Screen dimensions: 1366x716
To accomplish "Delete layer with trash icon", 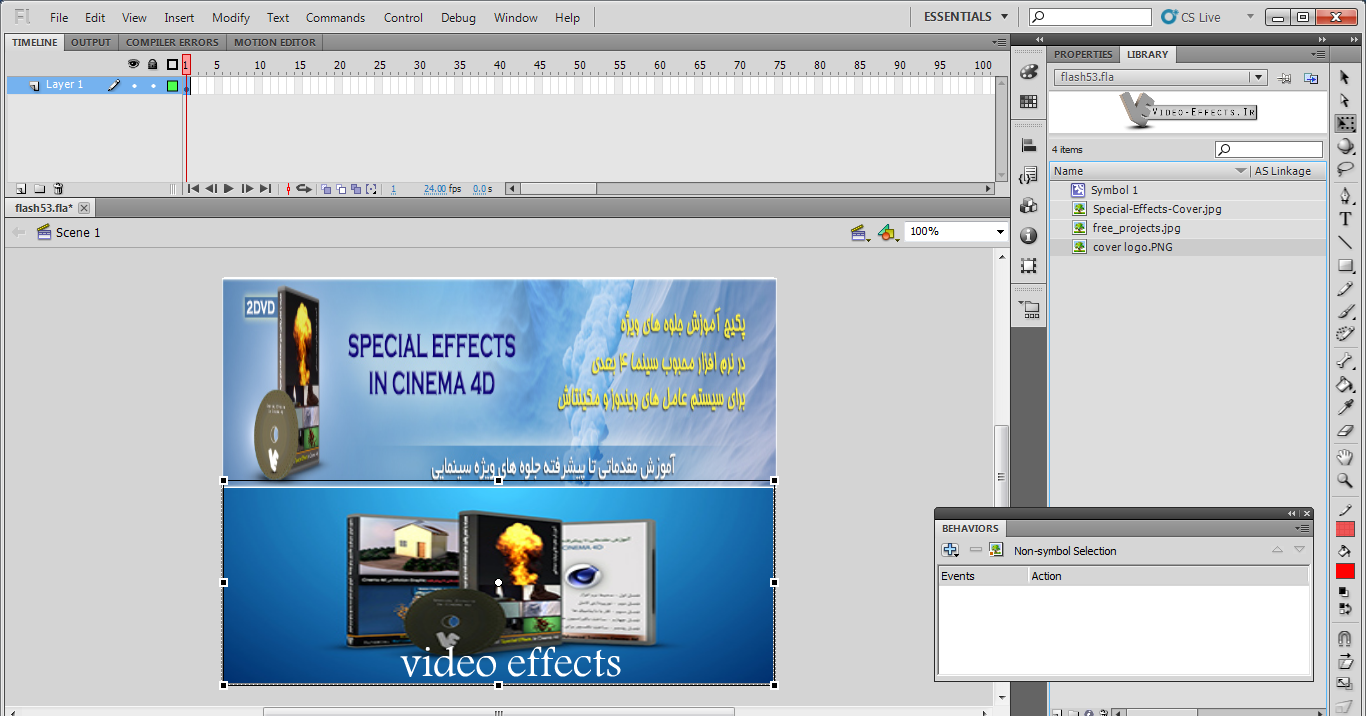I will (x=58, y=189).
